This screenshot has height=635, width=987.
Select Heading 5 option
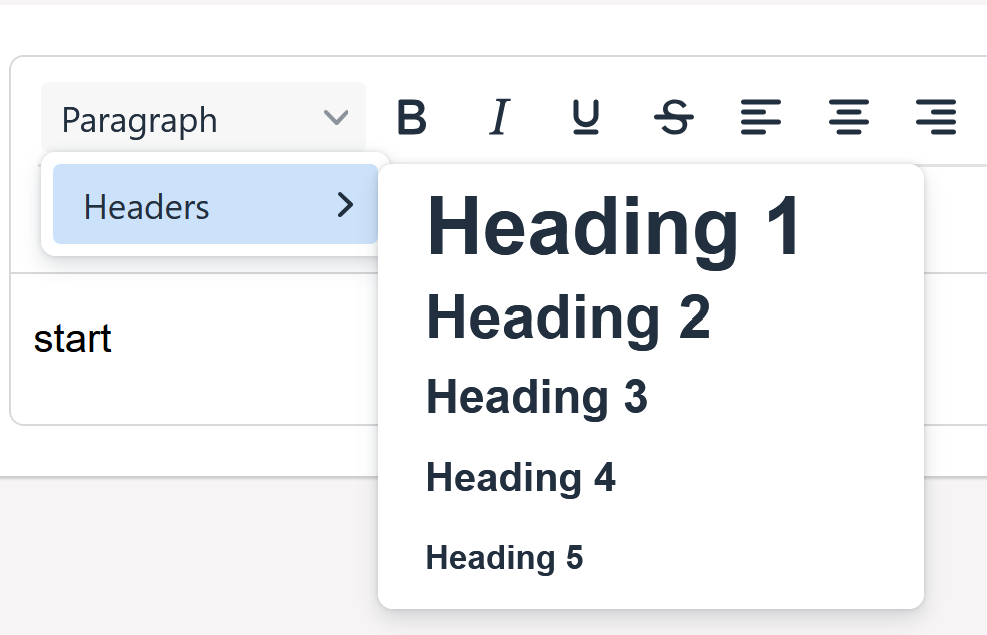point(504,558)
